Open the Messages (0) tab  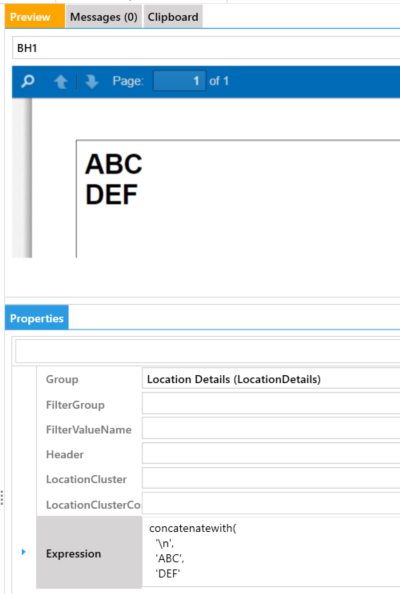coord(104,17)
